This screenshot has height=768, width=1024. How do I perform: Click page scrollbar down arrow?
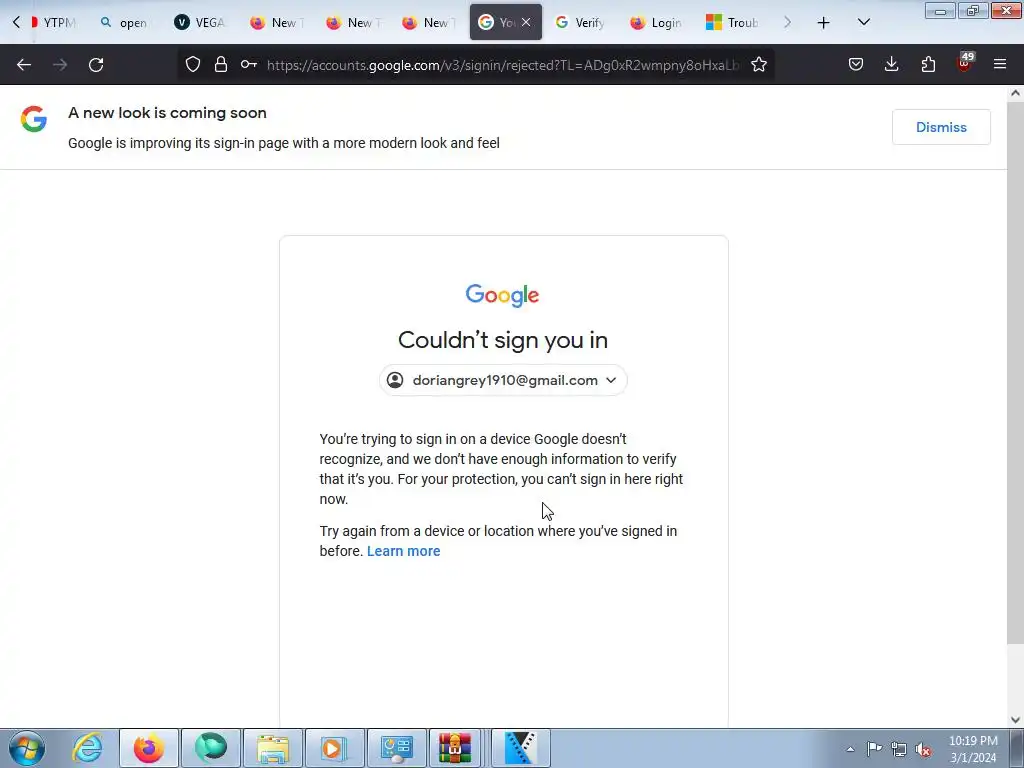[1016, 720]
